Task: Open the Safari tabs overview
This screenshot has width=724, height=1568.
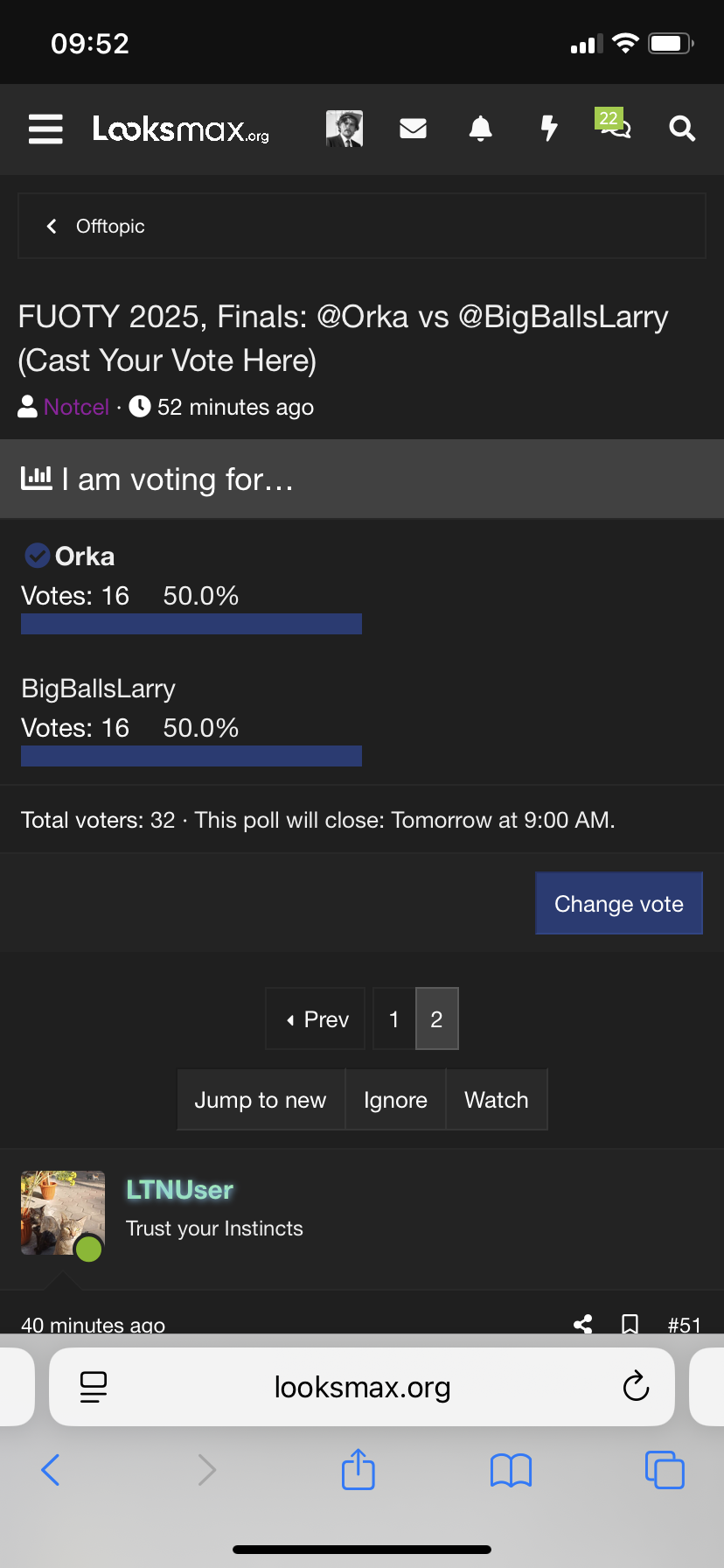Action: [x=665, y=1470]
